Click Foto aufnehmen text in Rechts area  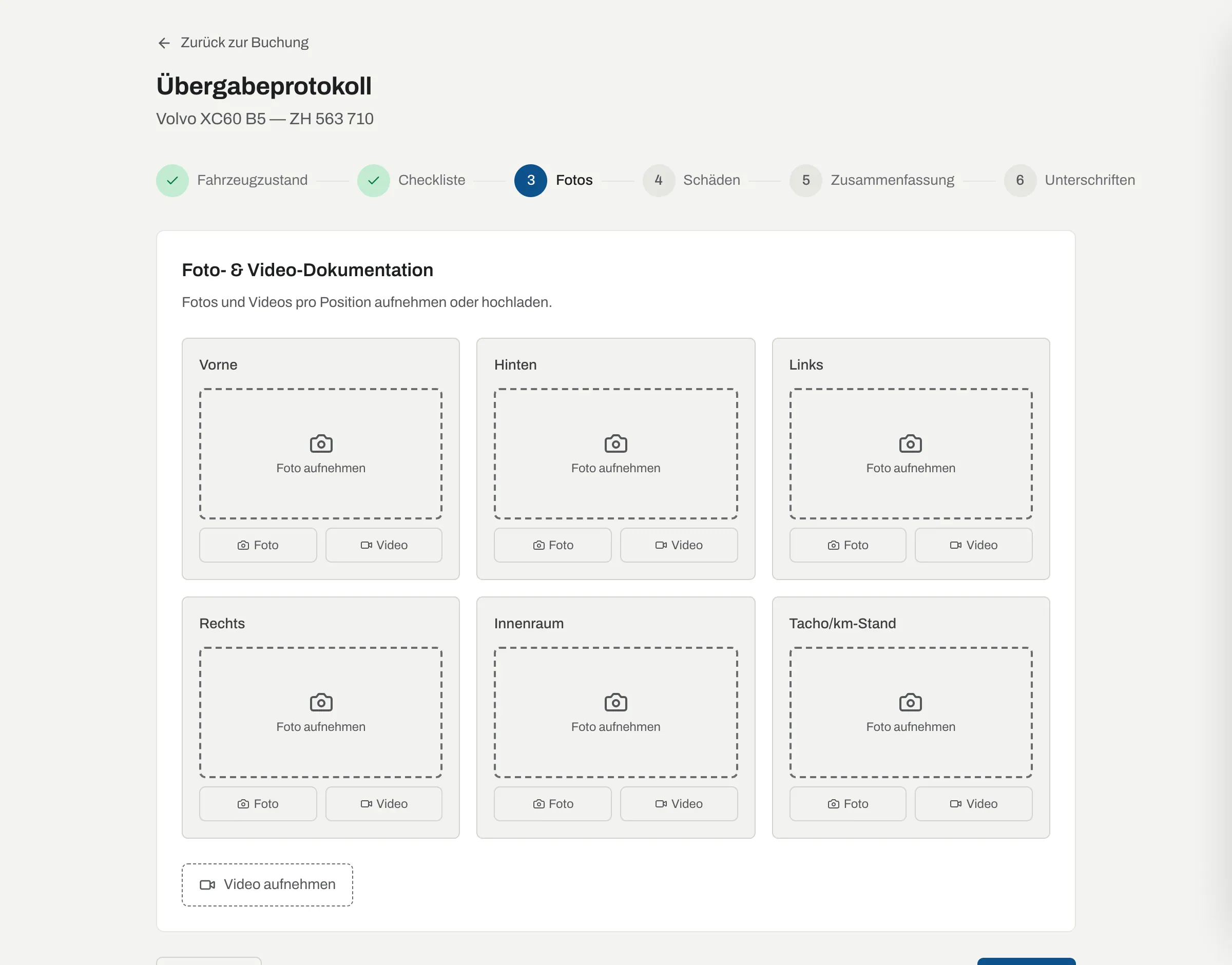coord(321,727)
